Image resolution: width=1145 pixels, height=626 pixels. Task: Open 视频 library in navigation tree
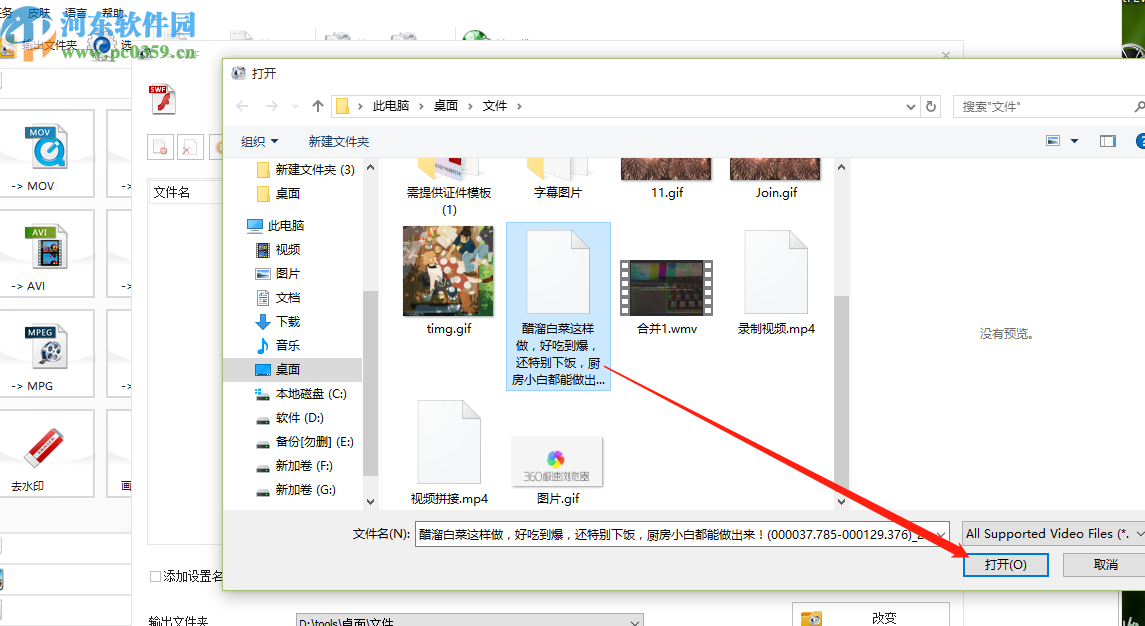(277, 250)
